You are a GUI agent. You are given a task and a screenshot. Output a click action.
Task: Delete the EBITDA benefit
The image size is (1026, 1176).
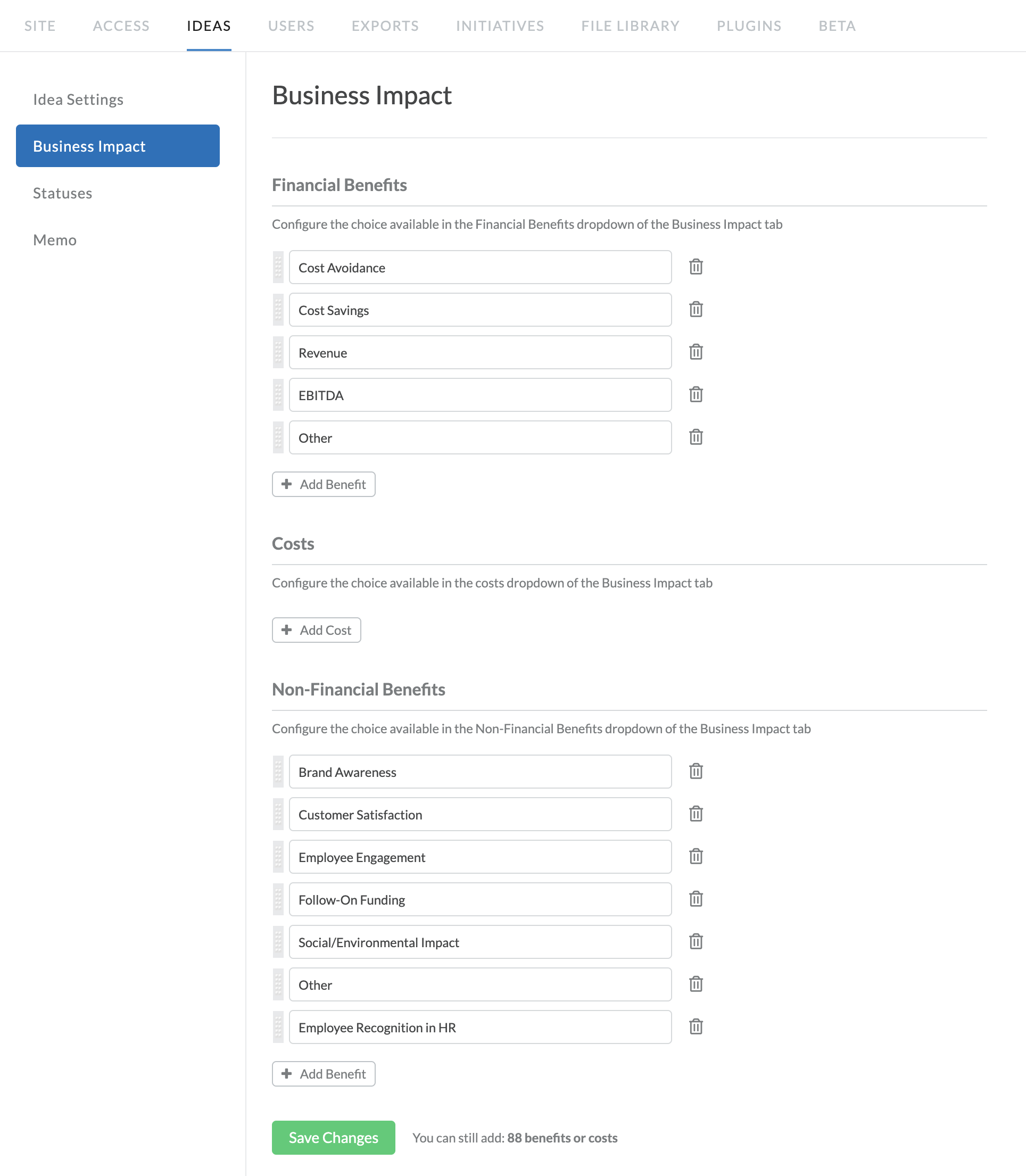click(x=696, y=394)
